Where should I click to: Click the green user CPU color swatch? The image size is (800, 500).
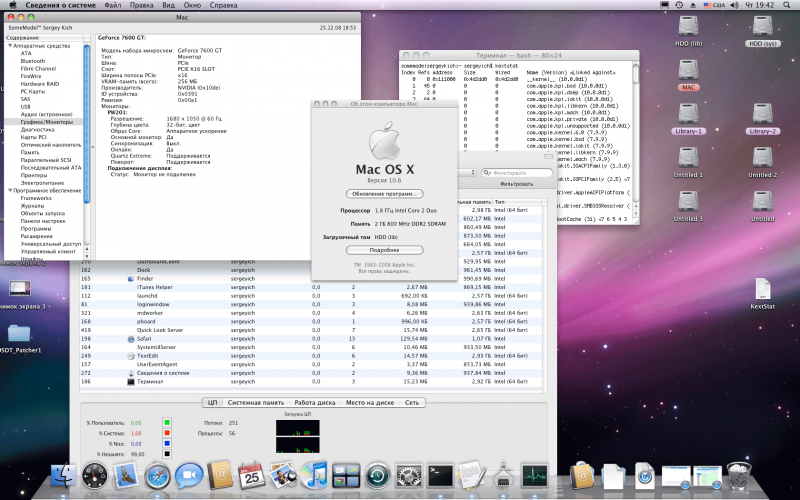[x=167, y=422]
